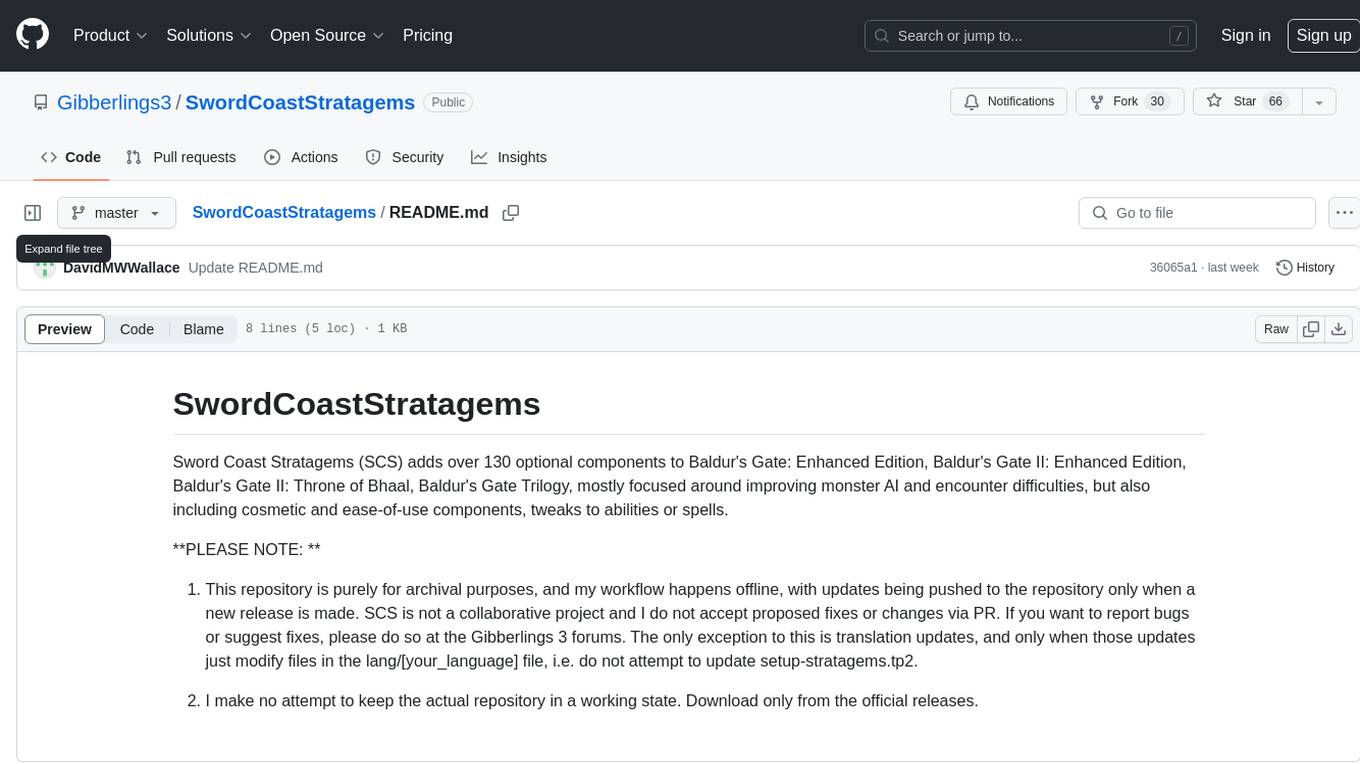Open the master branch selector
The image size is (1360, 764).
116,213
